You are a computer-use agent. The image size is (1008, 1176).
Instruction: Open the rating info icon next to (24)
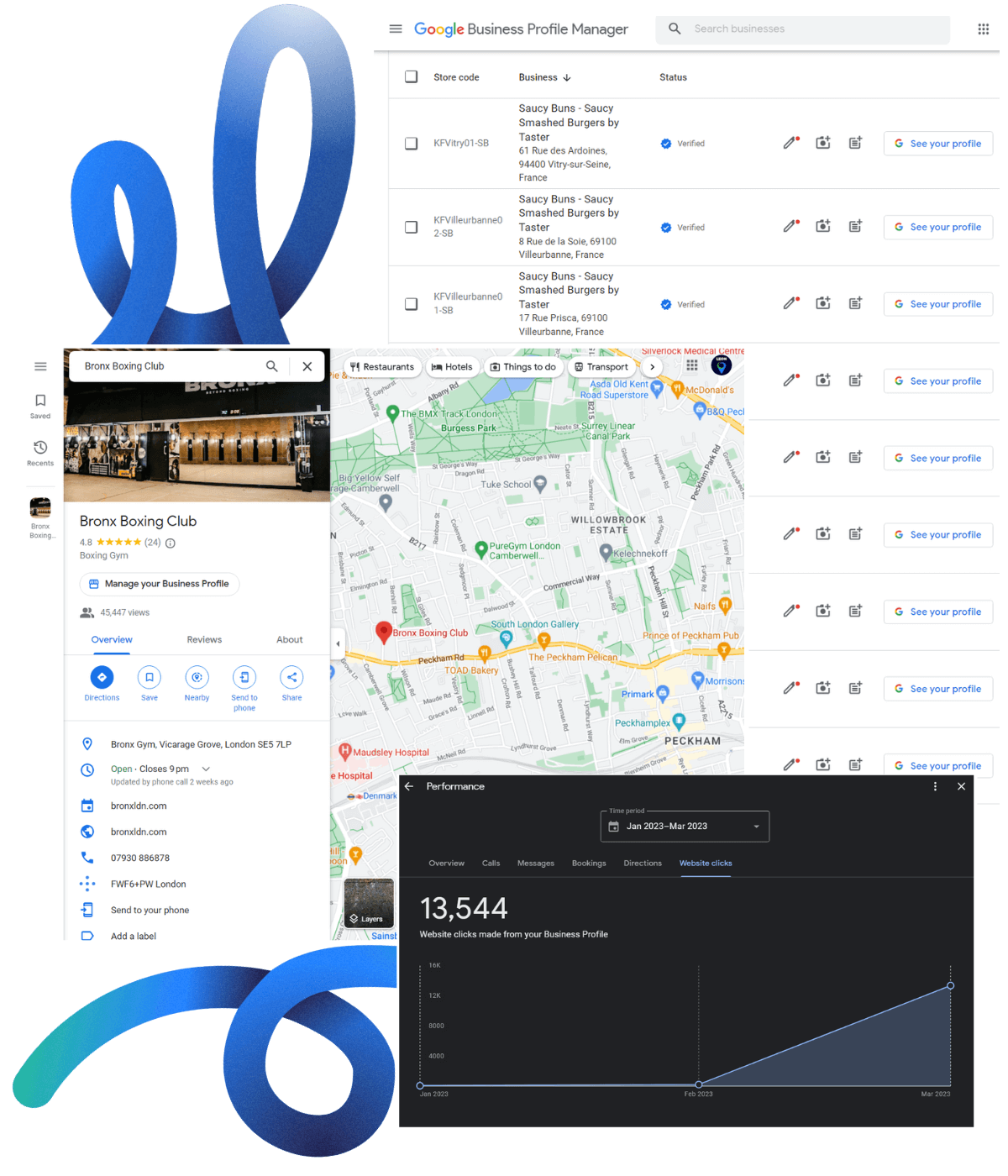point(171,543)
